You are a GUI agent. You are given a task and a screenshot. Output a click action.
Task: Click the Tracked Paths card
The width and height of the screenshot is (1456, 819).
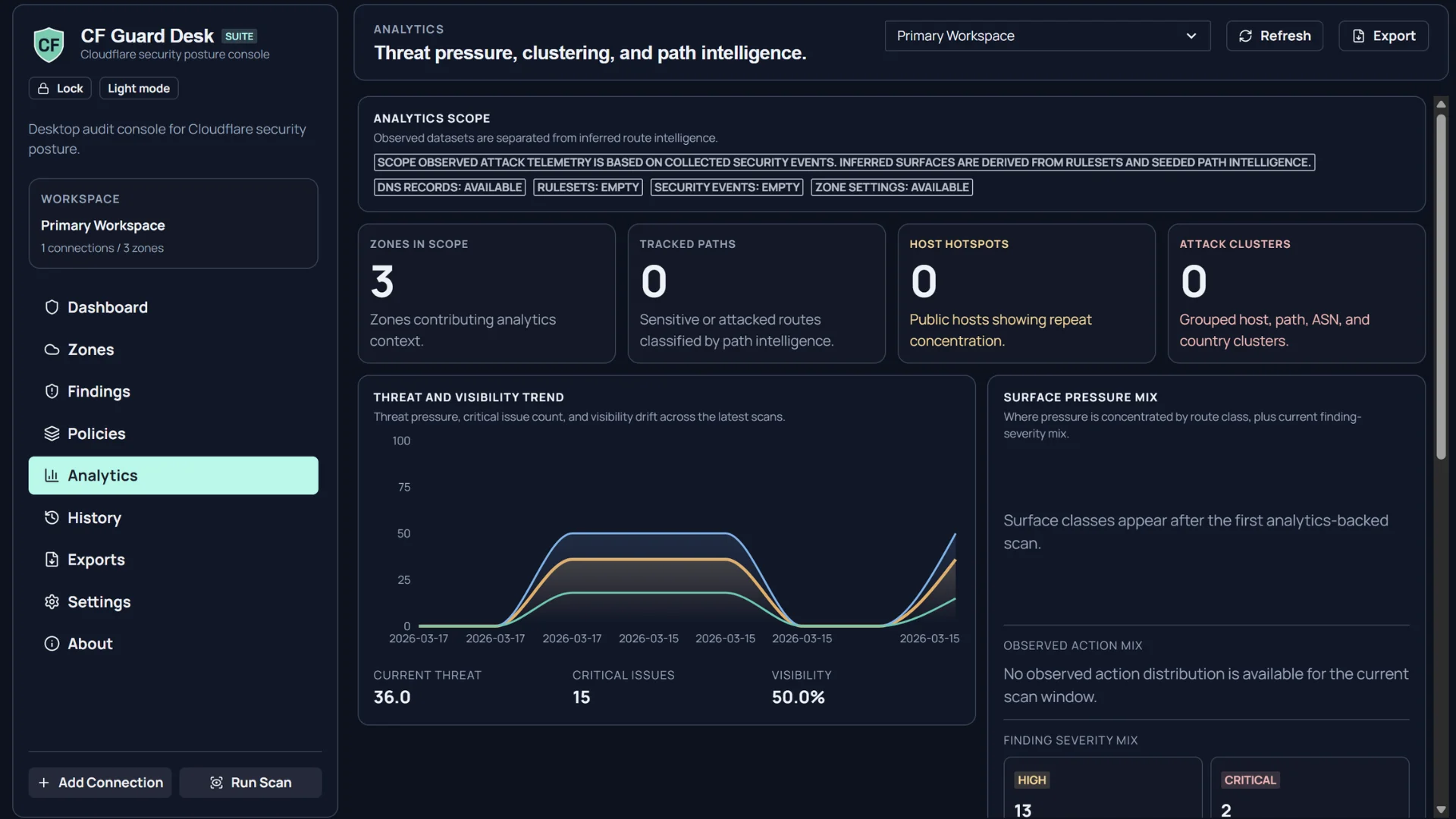coord(757,293)
